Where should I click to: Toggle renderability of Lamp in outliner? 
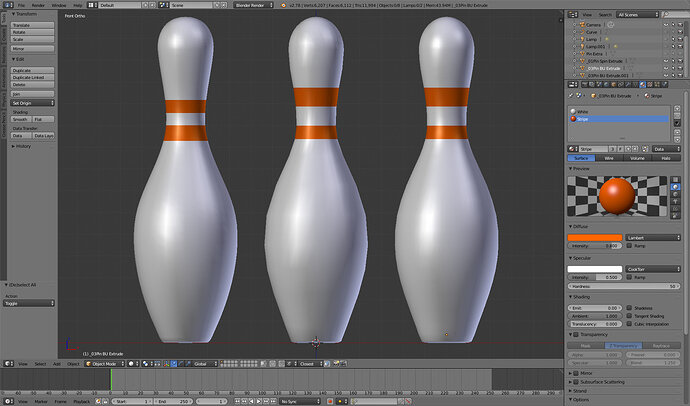coord(680,39)
